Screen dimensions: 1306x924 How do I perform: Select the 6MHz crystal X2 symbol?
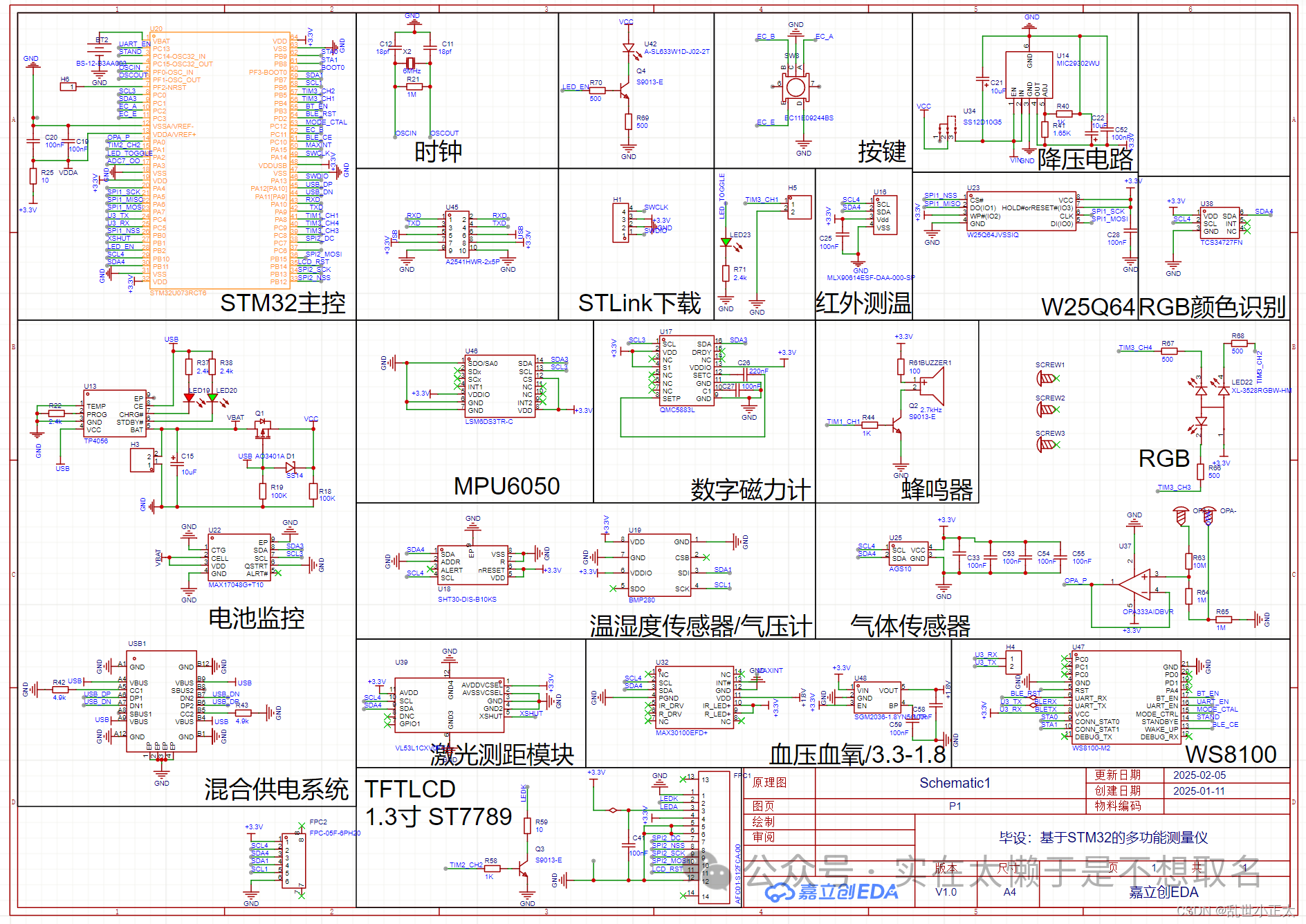click(x=410, y=63)
